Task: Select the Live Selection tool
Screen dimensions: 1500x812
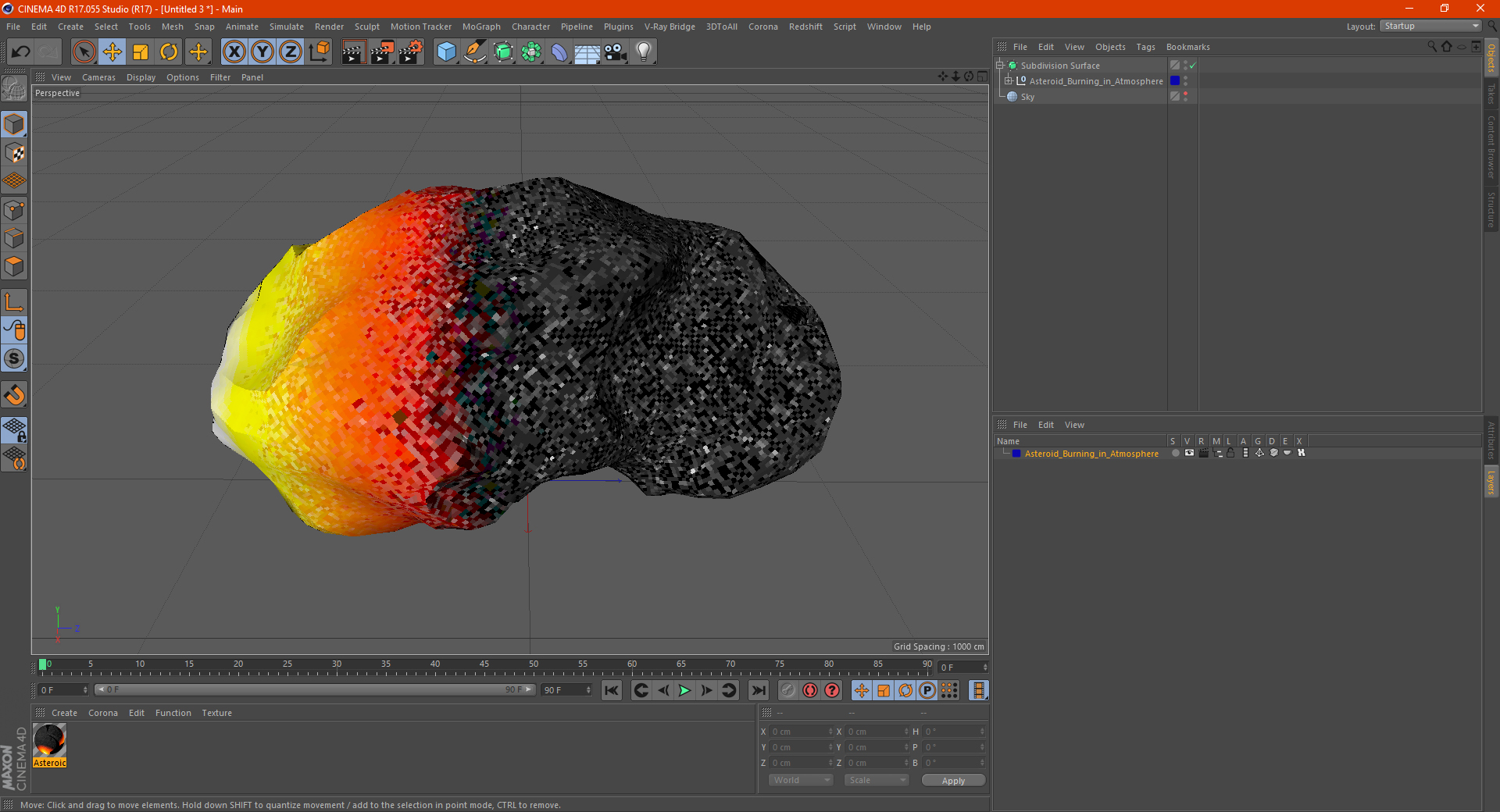Action: pyautogui.click(x=84, y=52)
